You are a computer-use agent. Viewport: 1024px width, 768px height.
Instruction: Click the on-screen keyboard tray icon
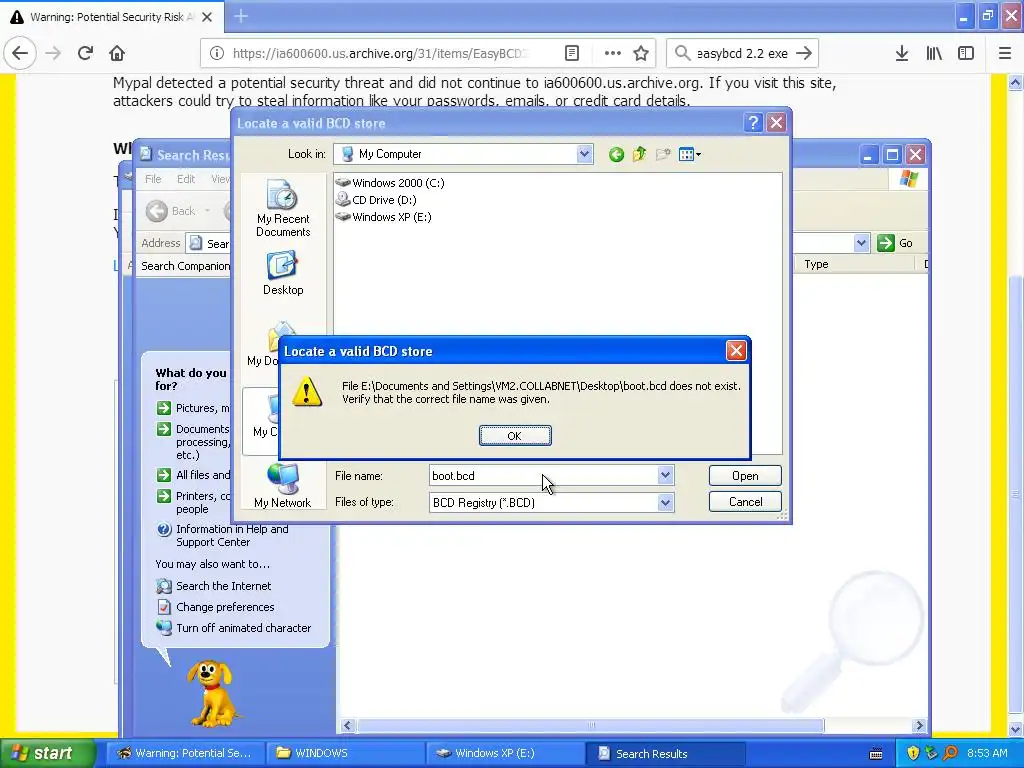tap(876, 754)
